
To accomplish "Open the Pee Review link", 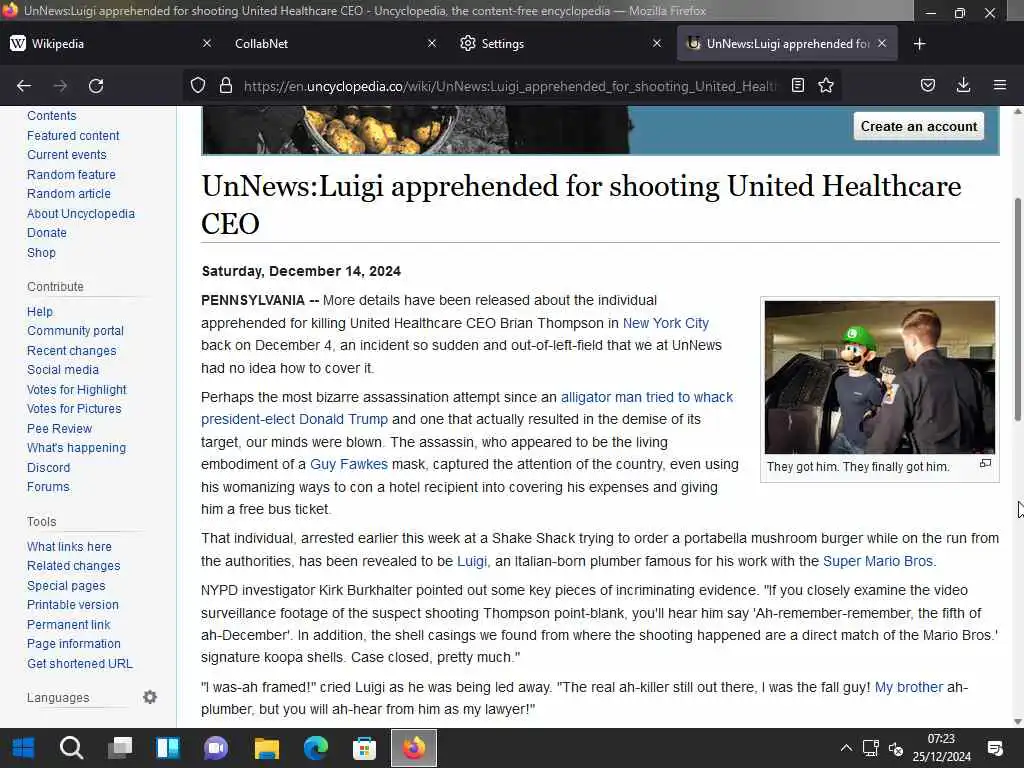I will [x=59, y=429].
